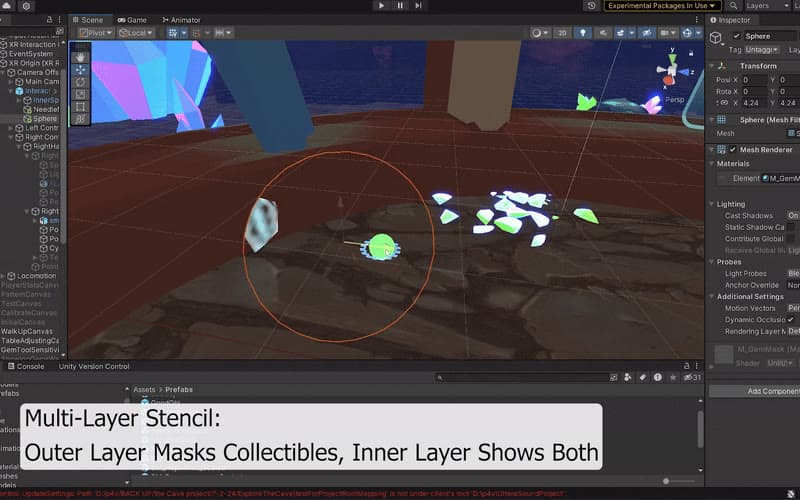Screen dimensions: 800x500
Task: Collapse the Lighting section
Action: click(712, 204)
